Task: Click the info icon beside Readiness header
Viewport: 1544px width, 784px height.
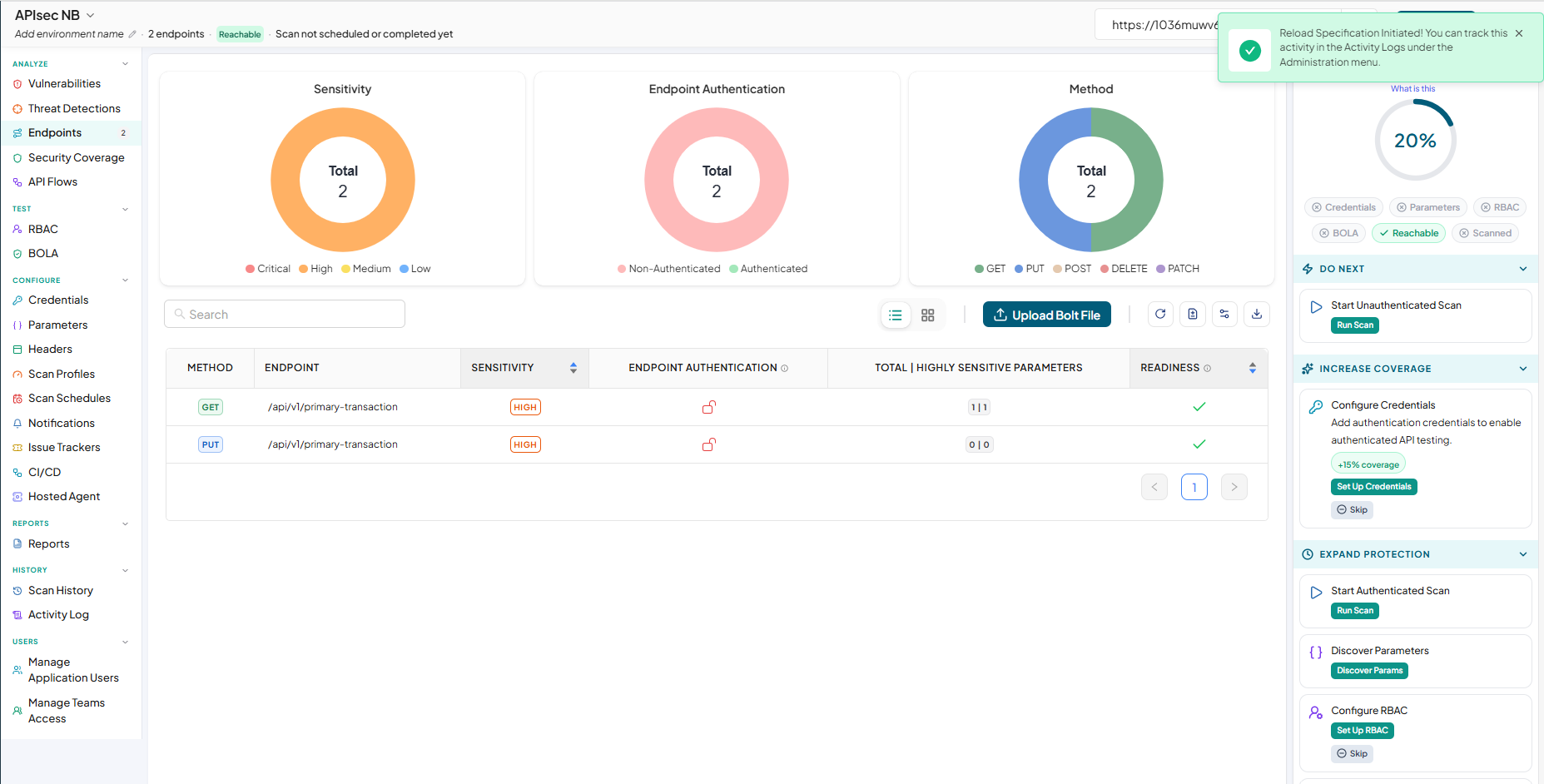Action: [x=1208, y=368]
